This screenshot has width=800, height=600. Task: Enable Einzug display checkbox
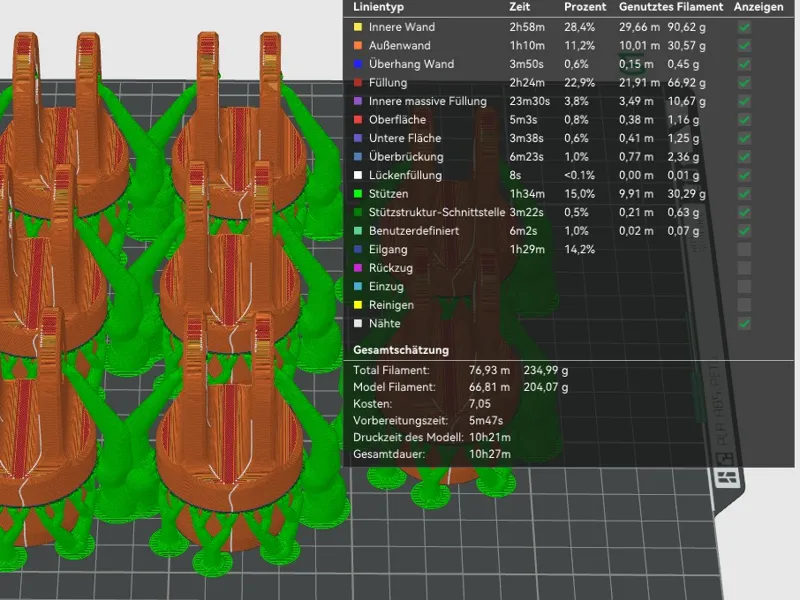pos(744,287)
